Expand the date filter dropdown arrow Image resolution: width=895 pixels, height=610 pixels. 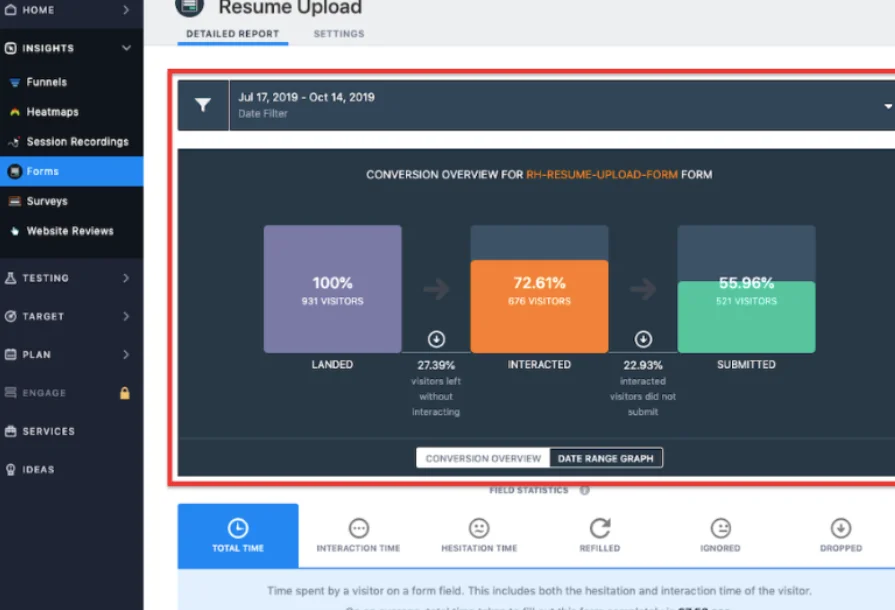point(888,106)
